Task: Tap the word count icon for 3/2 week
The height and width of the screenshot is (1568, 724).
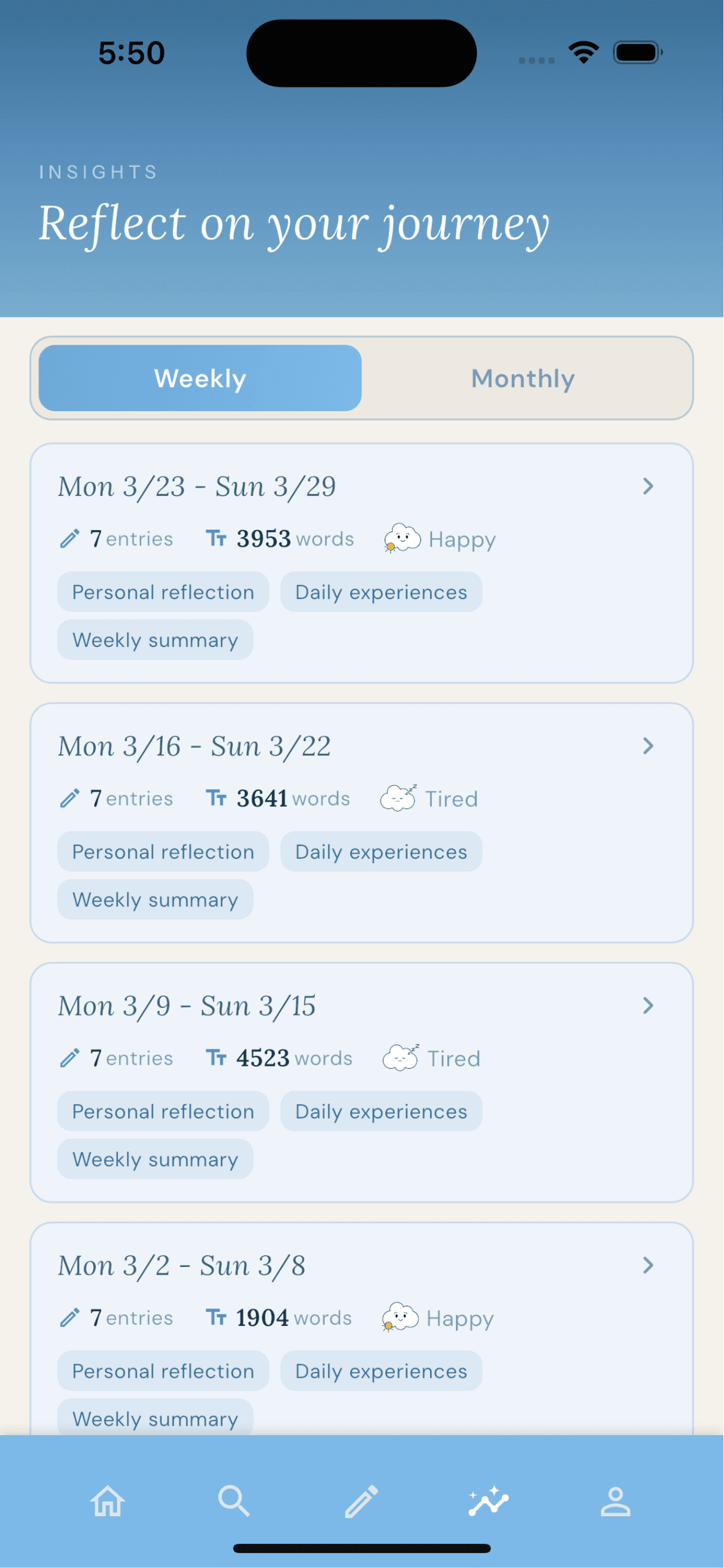Action: pyautogui.click(x=216, y=1317)
